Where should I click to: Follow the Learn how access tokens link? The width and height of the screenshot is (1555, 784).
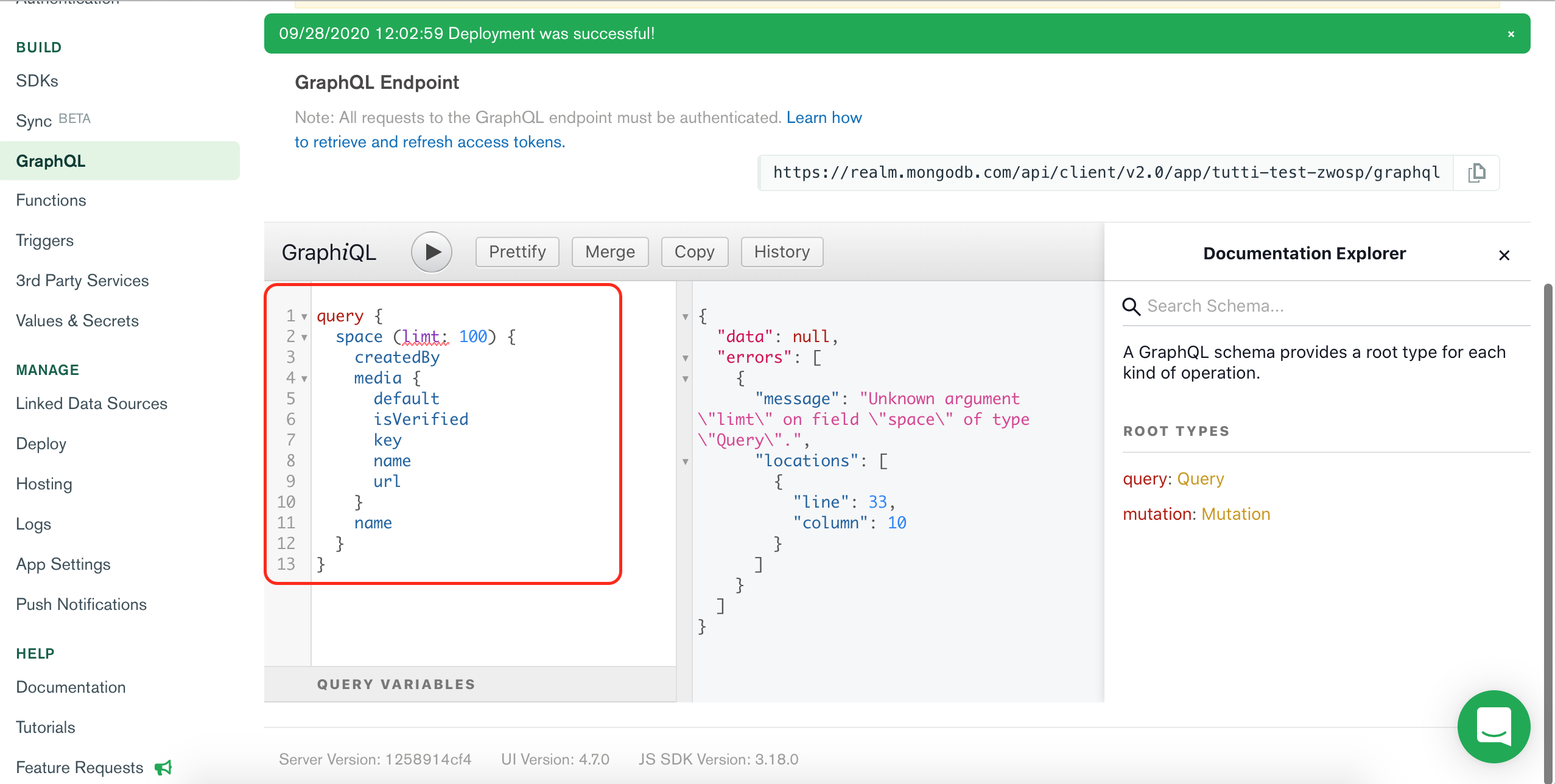point(824,117)
